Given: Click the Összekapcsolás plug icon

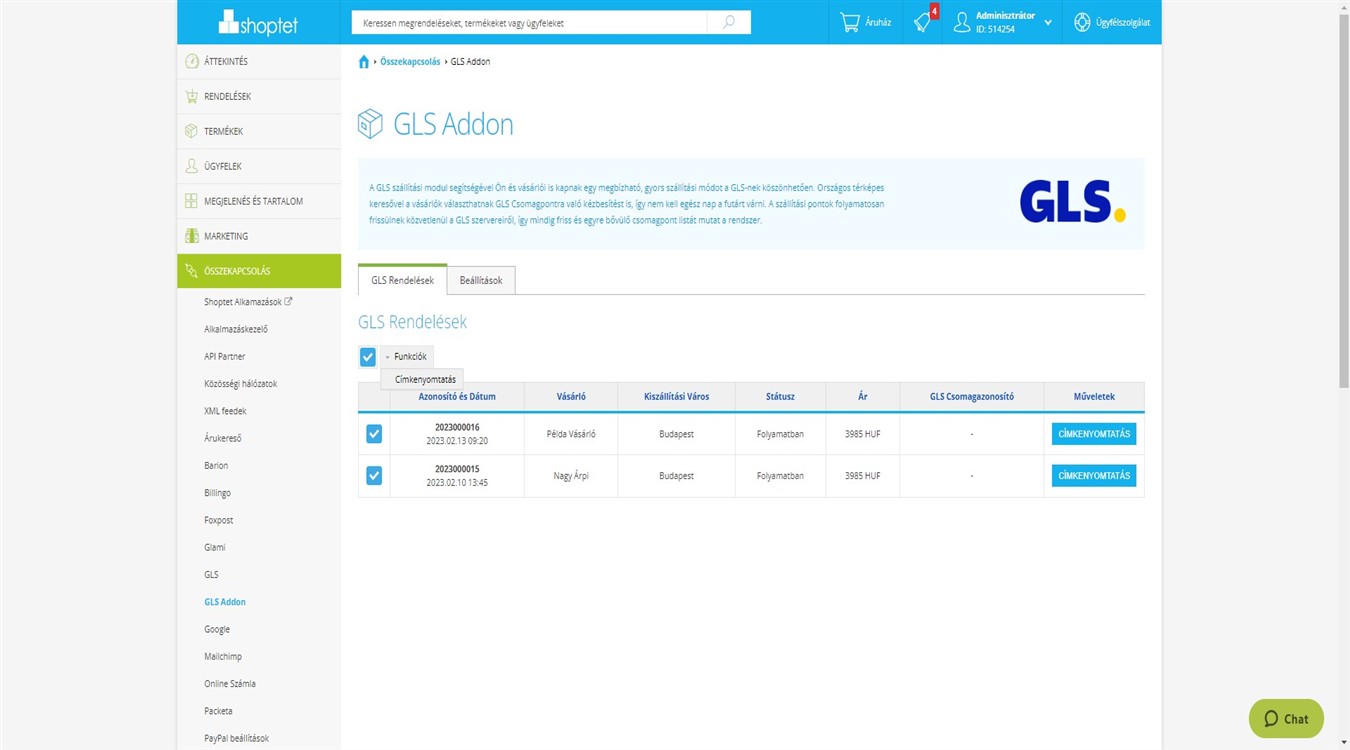Looking at the screenshot, I should coord(191,271).
